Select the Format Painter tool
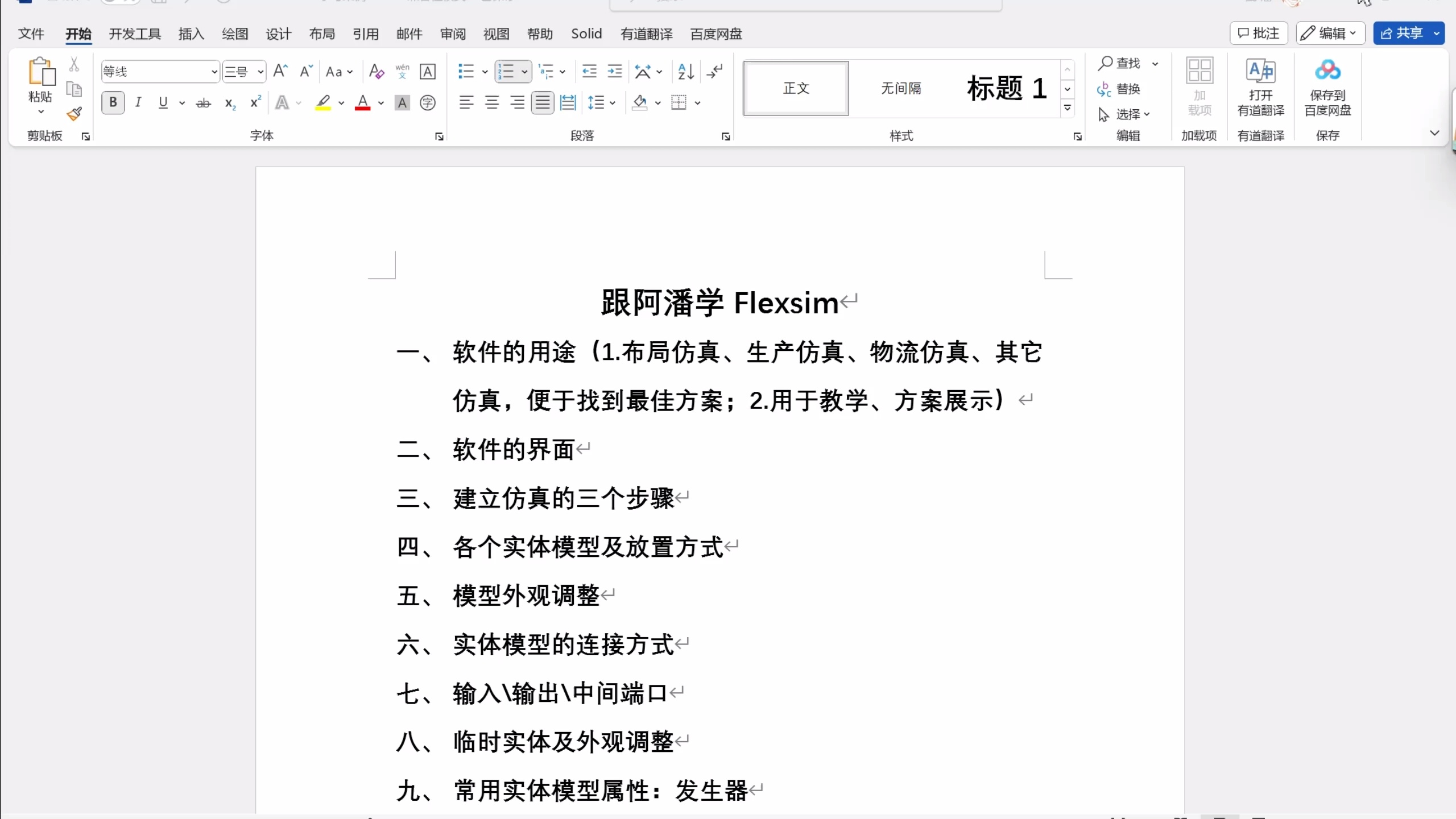The image size is (1456, 819). point(74,114)
